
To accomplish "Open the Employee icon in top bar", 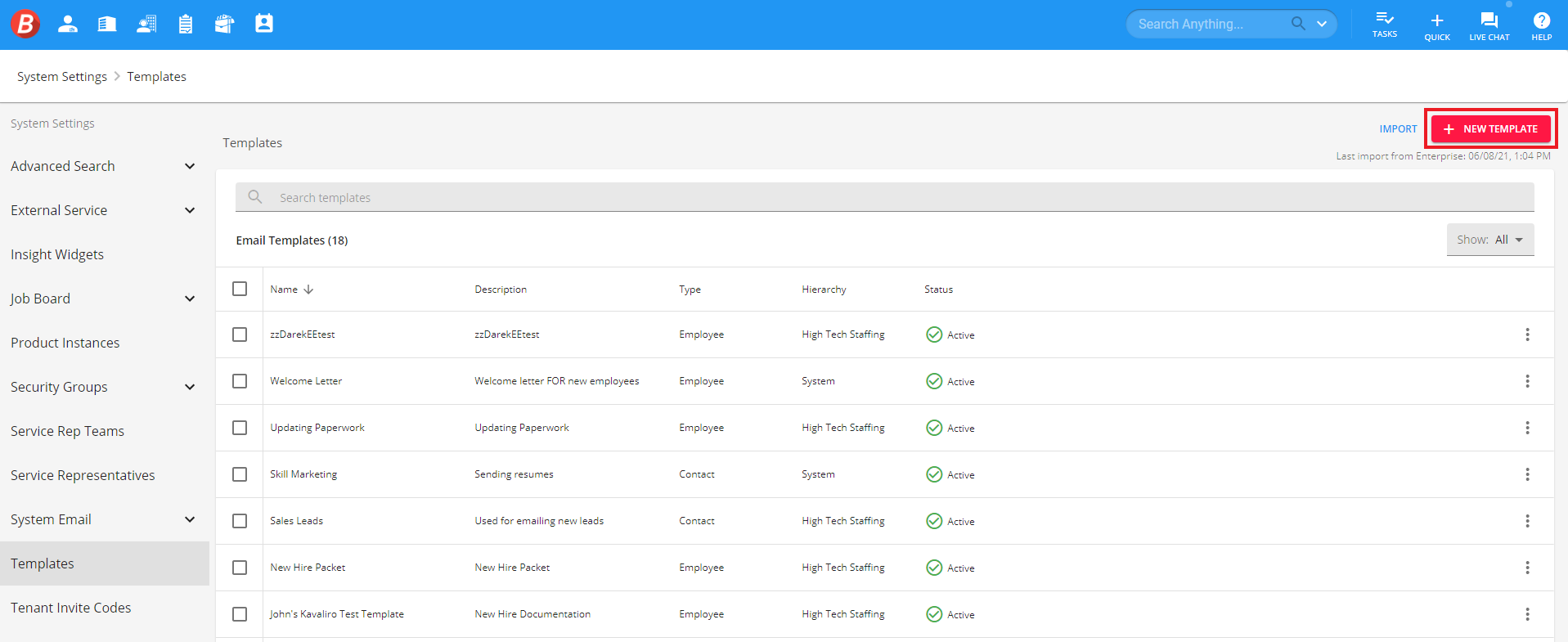I will [68, 24].
